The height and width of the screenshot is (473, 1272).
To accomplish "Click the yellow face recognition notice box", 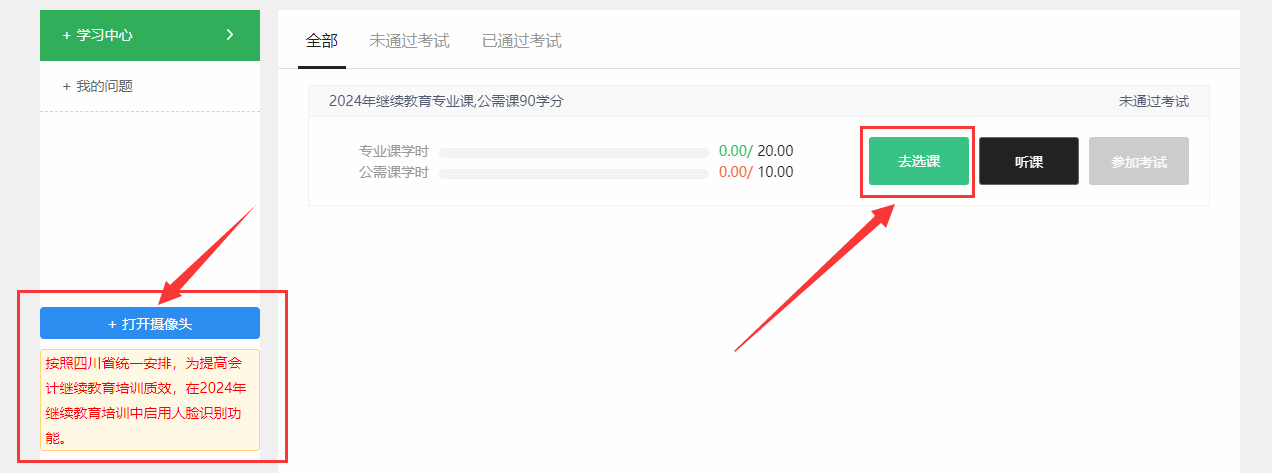I will pos(150,400).
